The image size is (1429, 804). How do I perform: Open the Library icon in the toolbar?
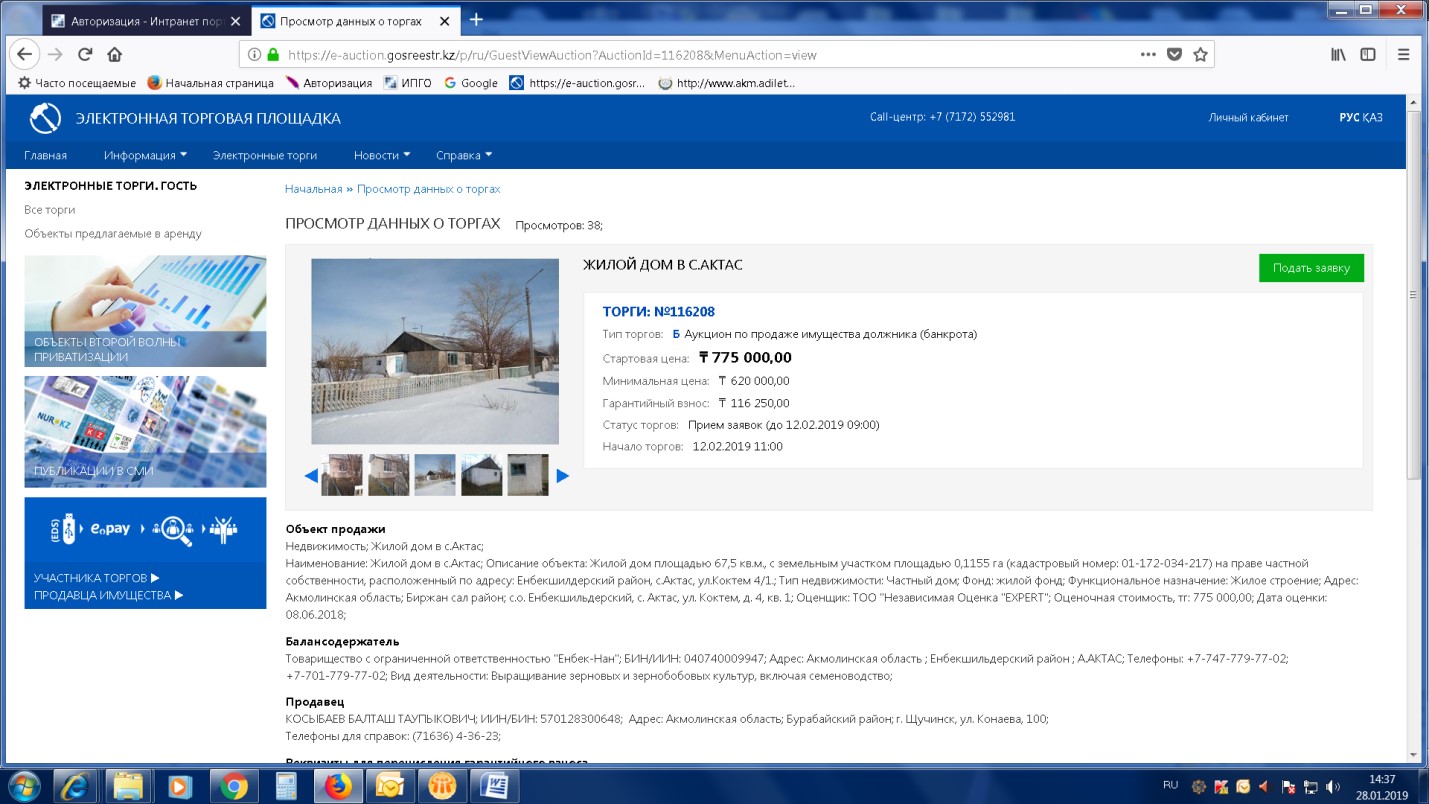[x=1338, y=55]
